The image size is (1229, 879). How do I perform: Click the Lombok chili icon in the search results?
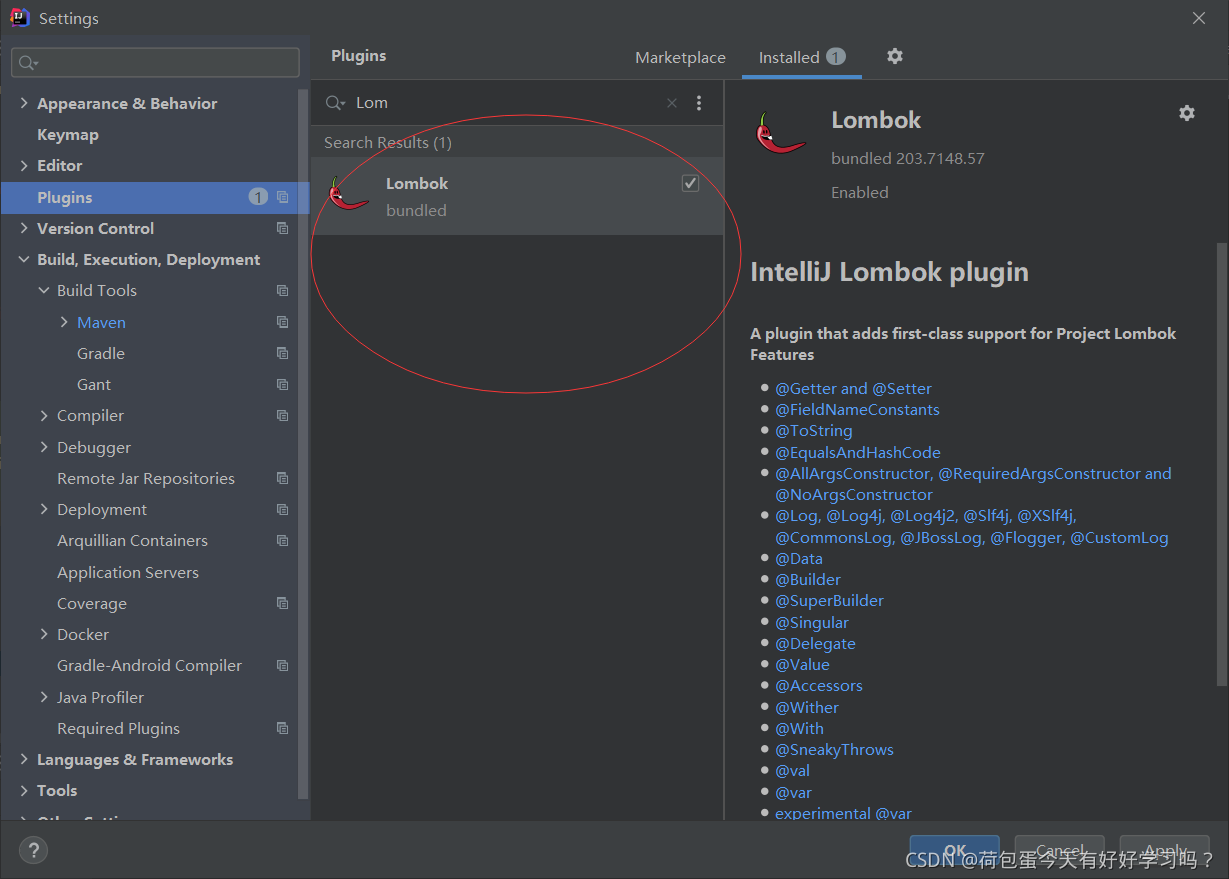(348, 193)
